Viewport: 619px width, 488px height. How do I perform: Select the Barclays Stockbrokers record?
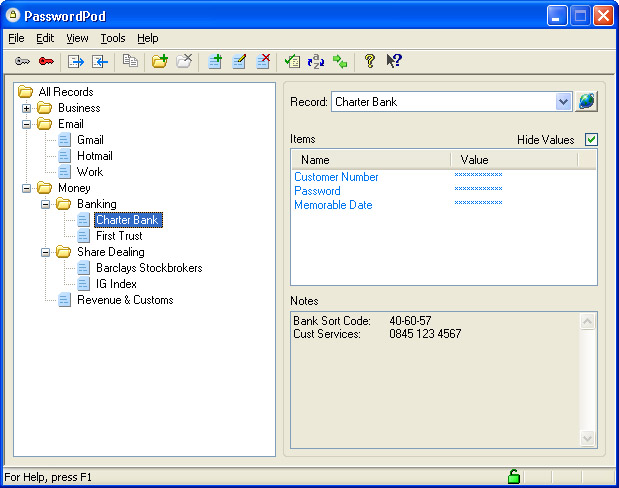click(x=149, y=268)
